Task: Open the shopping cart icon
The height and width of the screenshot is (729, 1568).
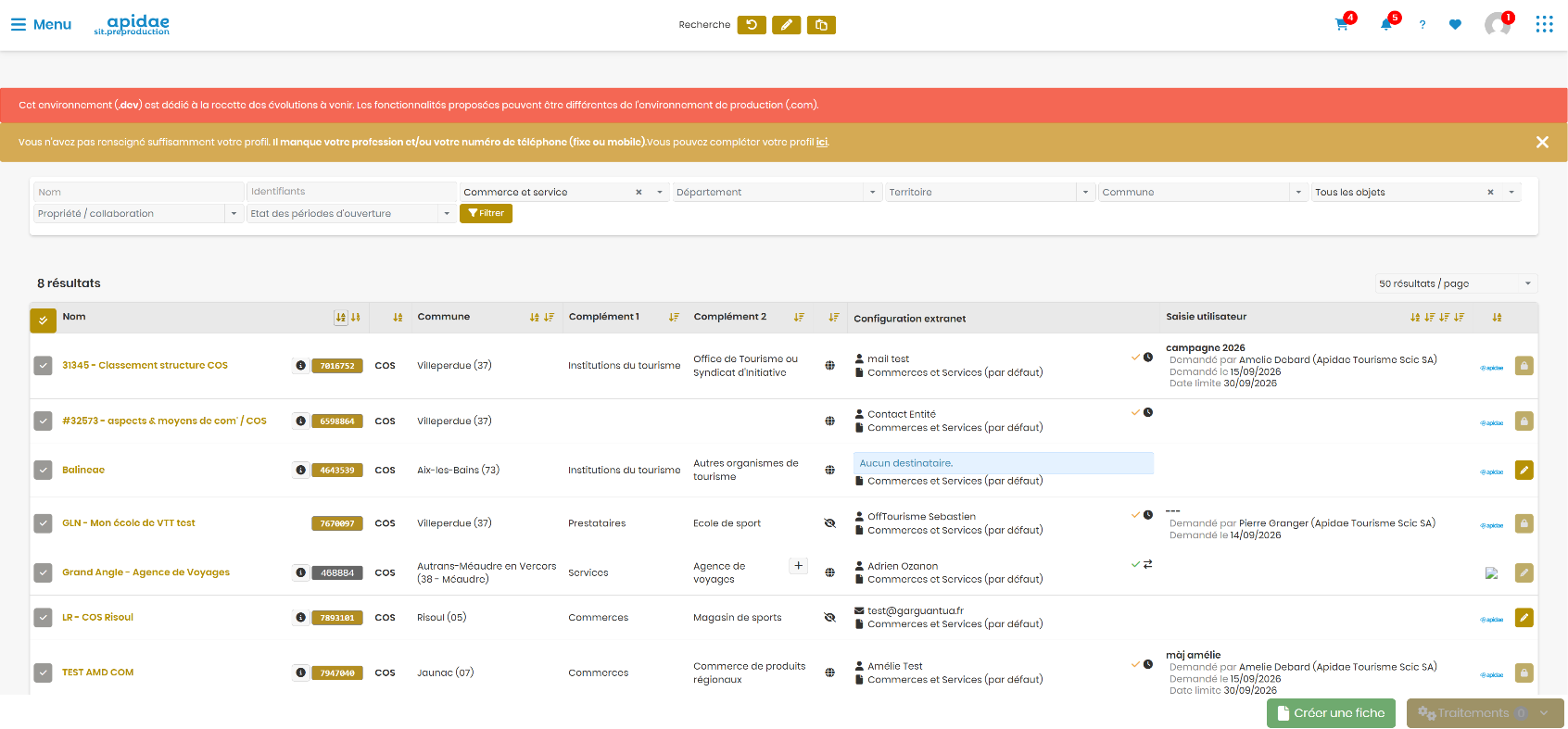Action: tap(1341, 25)
